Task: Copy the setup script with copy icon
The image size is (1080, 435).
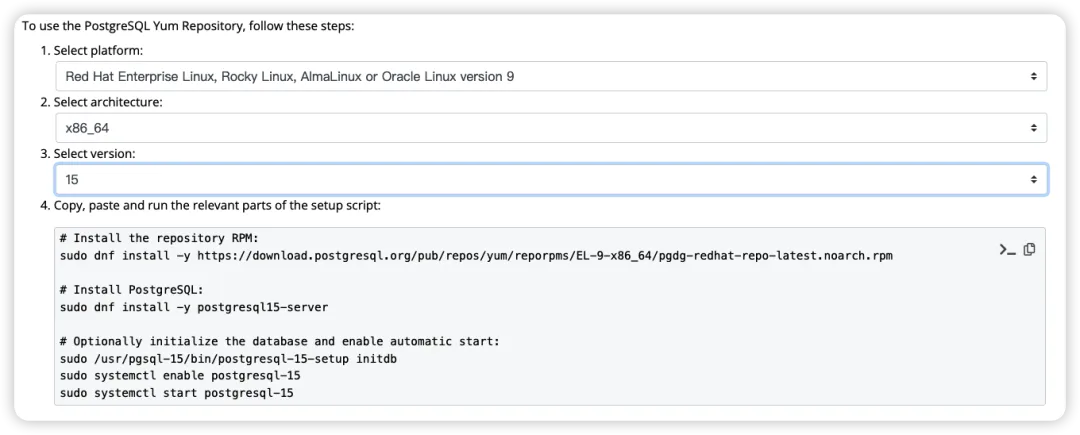Action: 1029,249
